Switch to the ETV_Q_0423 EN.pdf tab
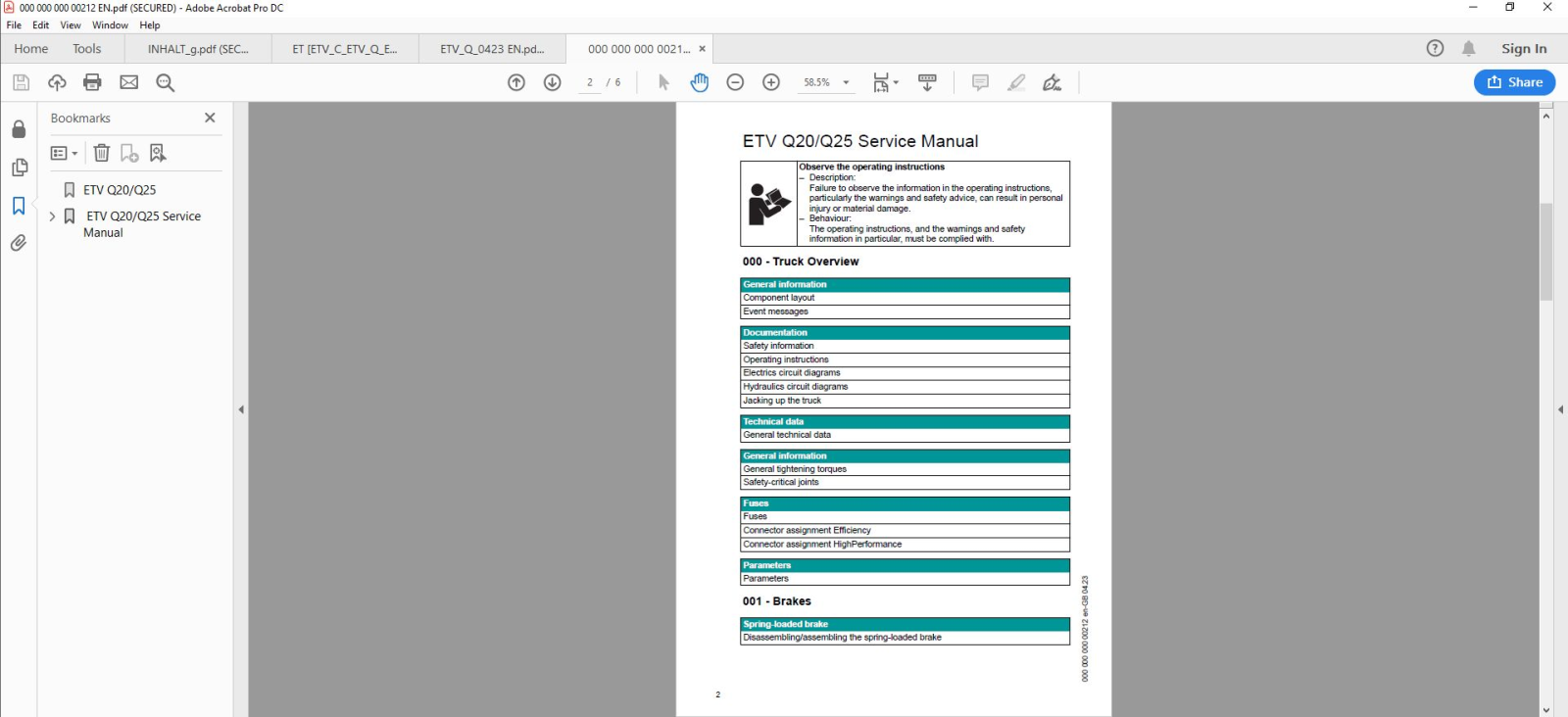Image resolution: width=1568 pixels, height=717 pixels. (492, 49)
